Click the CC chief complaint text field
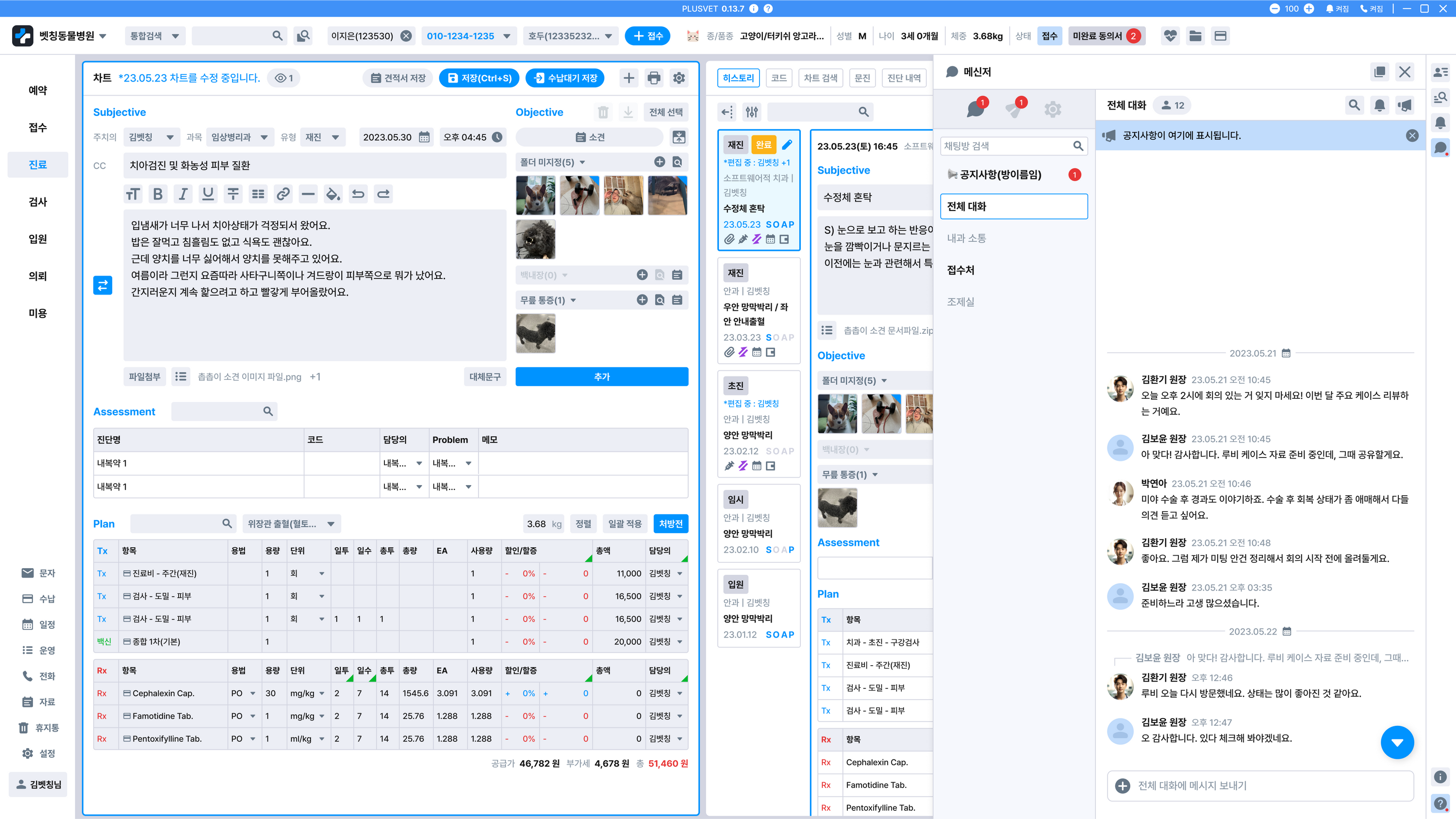The height and width of the screenshot is (819, 1456). [314, 165]
